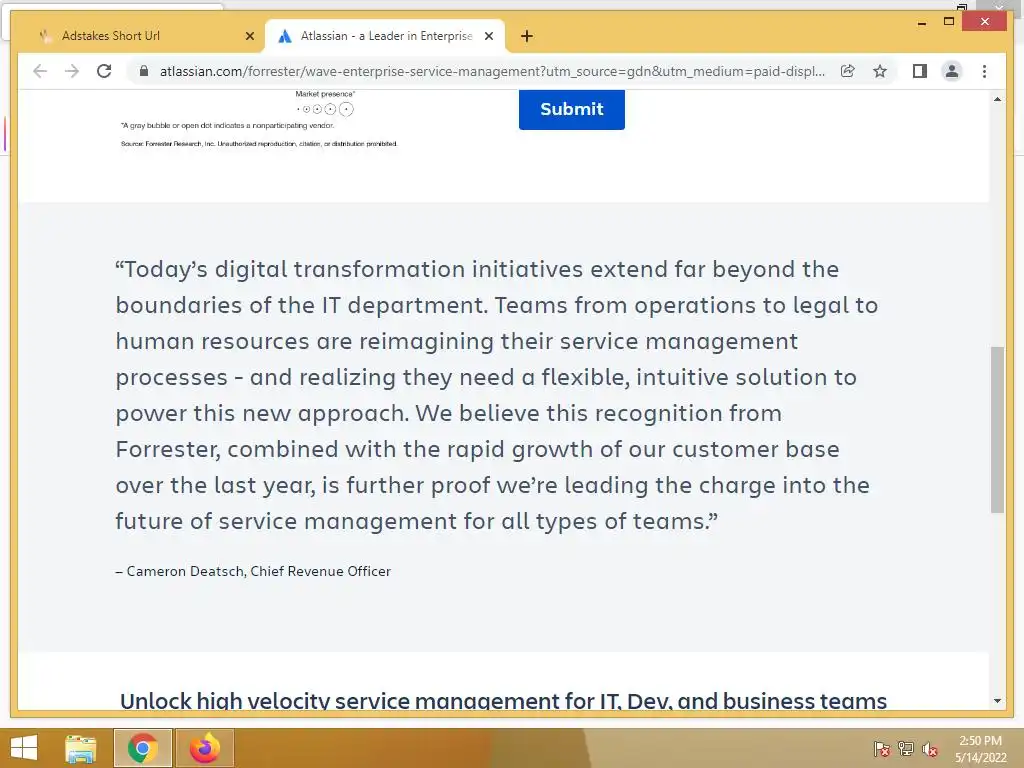View site security lock info
1024x768 pixels.
pyautogui.click(x=144, y=71)
